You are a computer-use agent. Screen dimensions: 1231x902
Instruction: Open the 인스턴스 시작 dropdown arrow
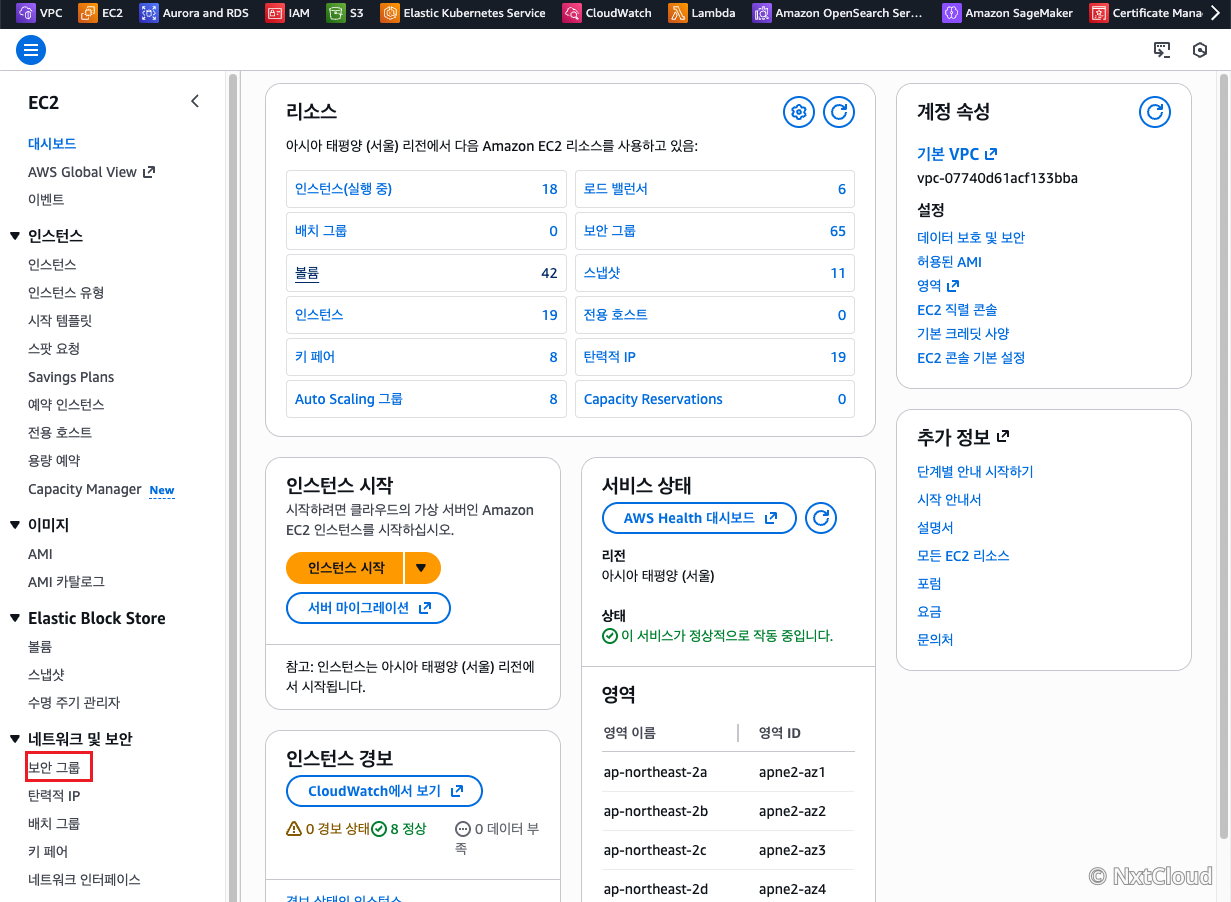pos(422,568)
